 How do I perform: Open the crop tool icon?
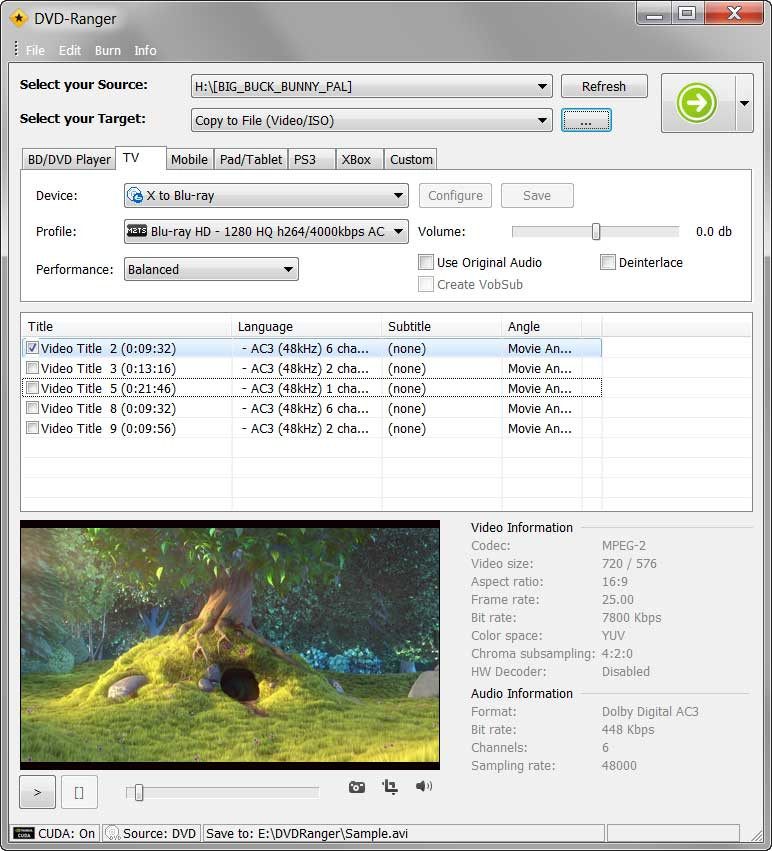click(x=390, y=786)
